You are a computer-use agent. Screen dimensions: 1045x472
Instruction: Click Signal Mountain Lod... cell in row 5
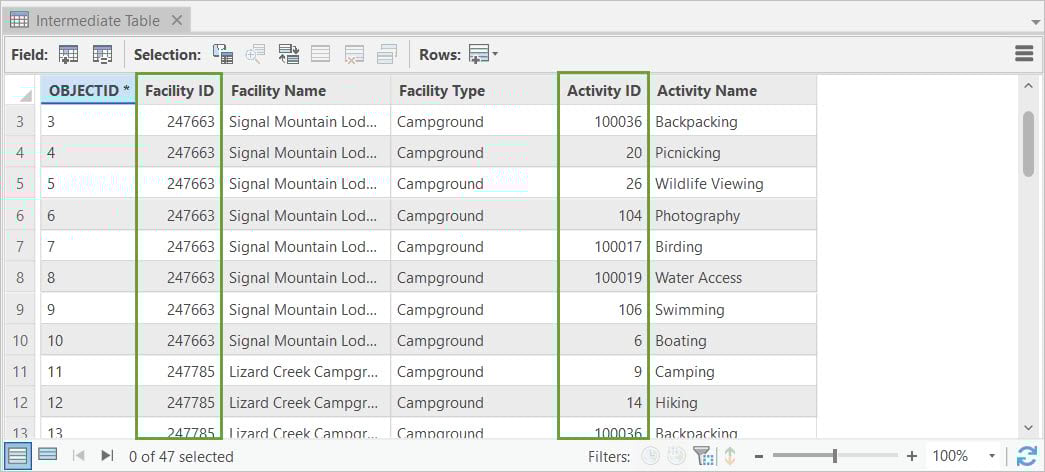coord(306,183)
